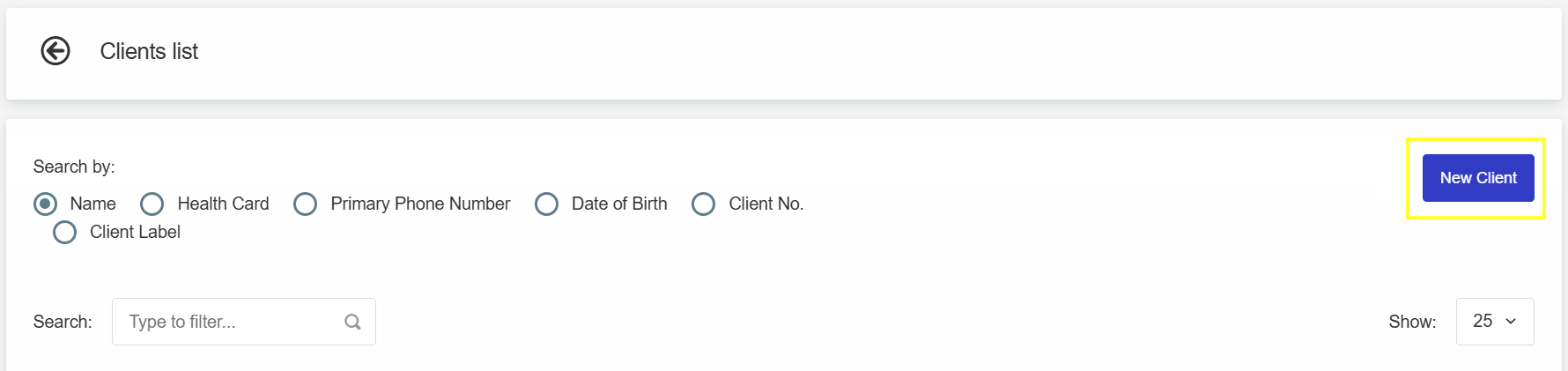This screenshot has width=1568, height=371.
Task: Click the Health Card label text
Action: pyautogui.click(x=223, y=204)
